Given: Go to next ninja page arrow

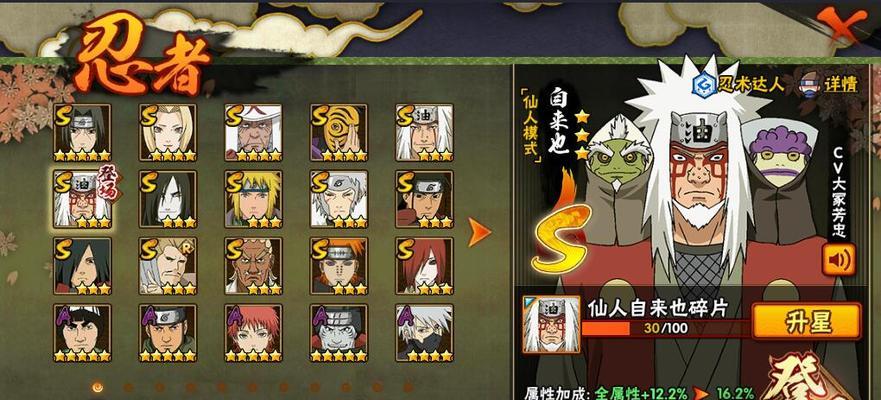Looking at the screenshot, I should click(479, 232).
